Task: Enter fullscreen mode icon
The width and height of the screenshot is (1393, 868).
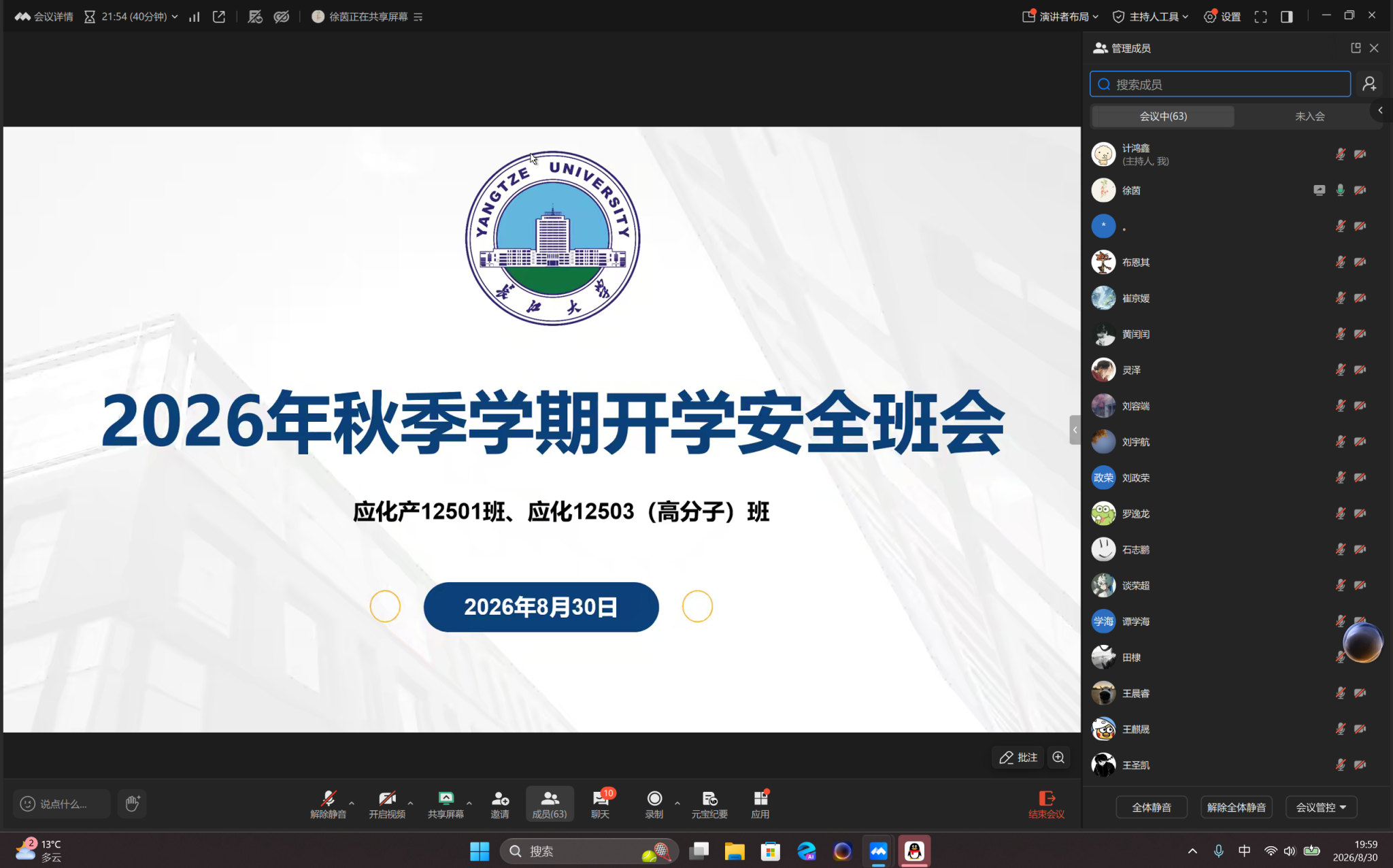Action: tap(1260, 16)
